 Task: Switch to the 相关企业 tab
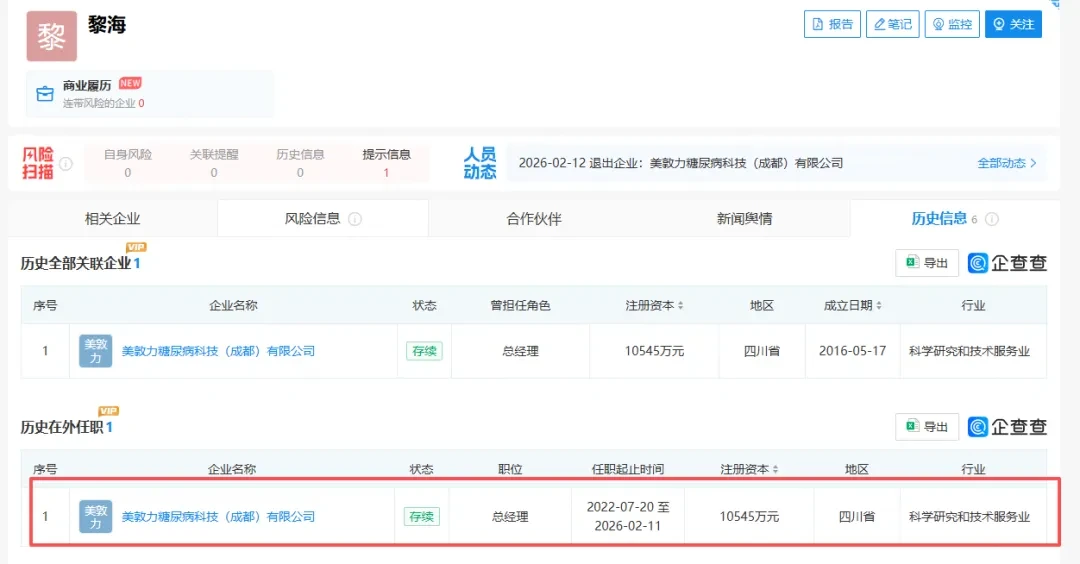(112, 219)
